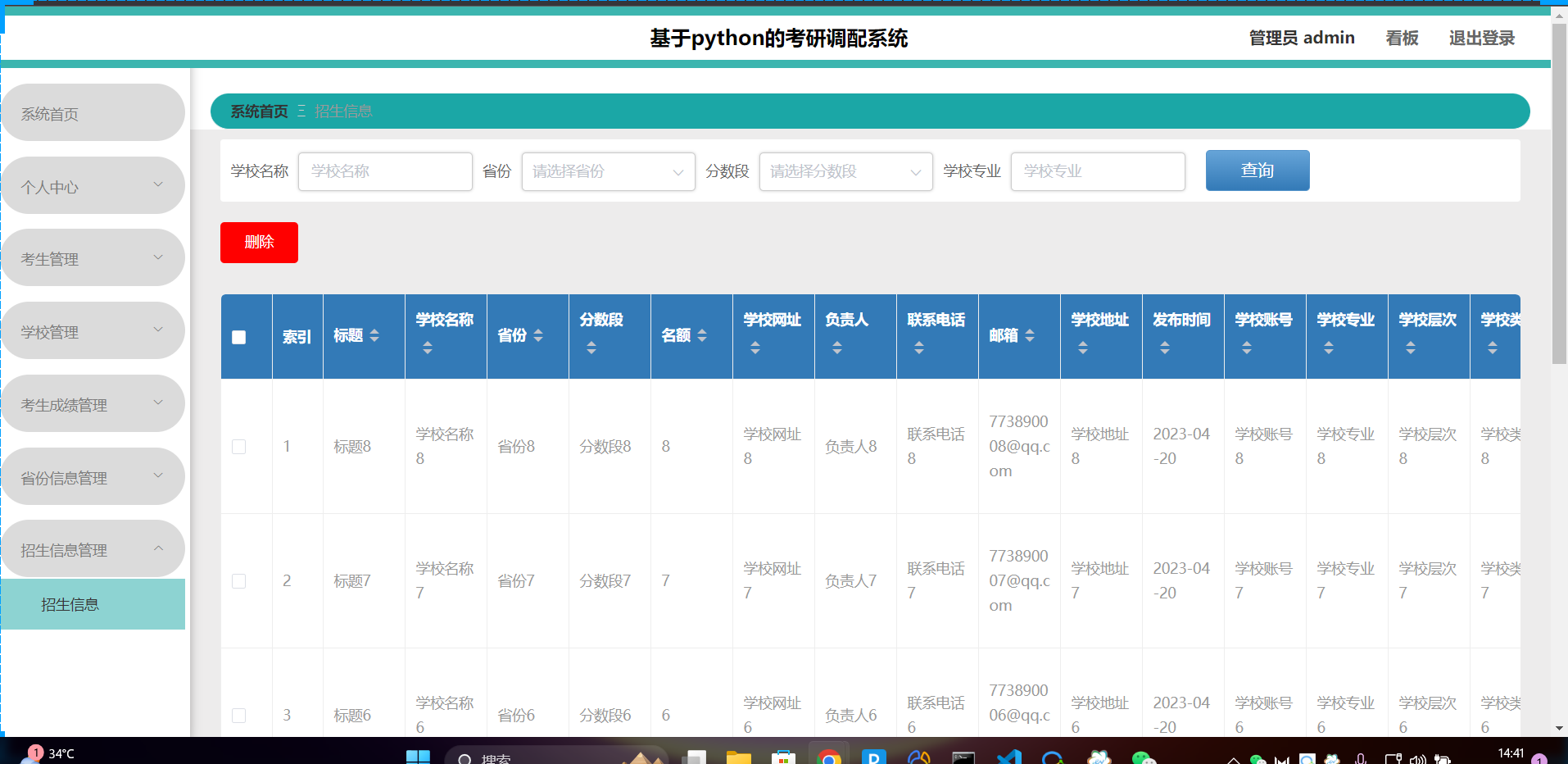Select 招生信息 submenu item

coord(93,604)
